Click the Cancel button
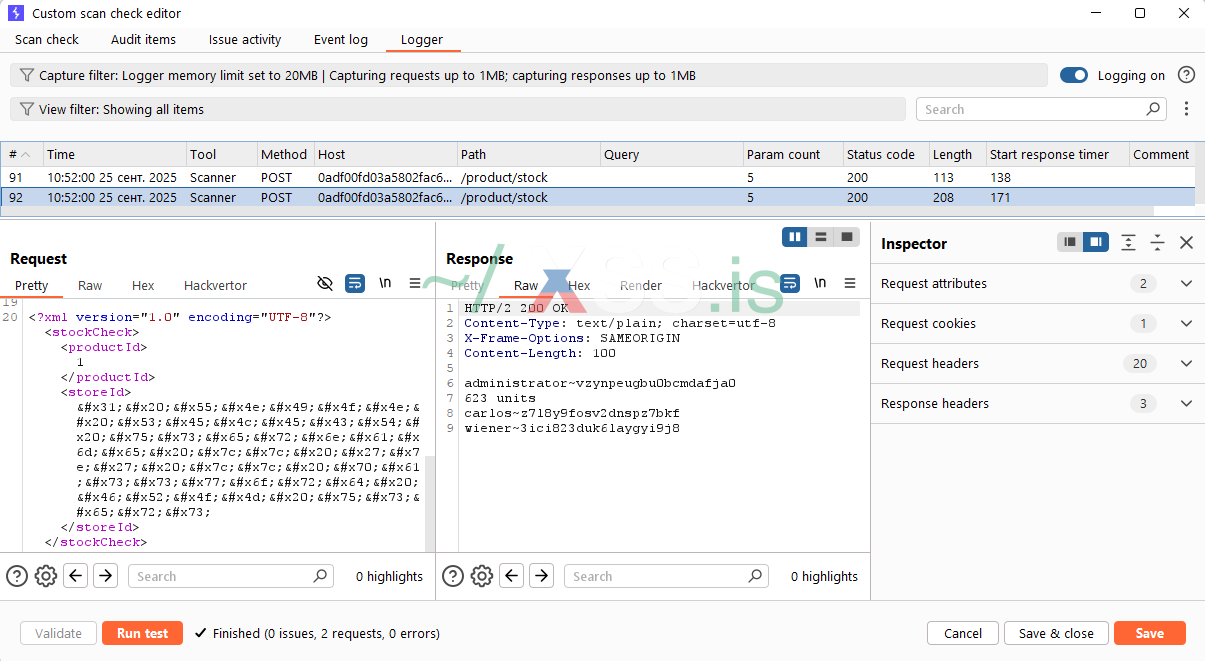Image resolution: width=1205 pixels, height=661 pixels. pyautogui.click(x=963, y=633)
